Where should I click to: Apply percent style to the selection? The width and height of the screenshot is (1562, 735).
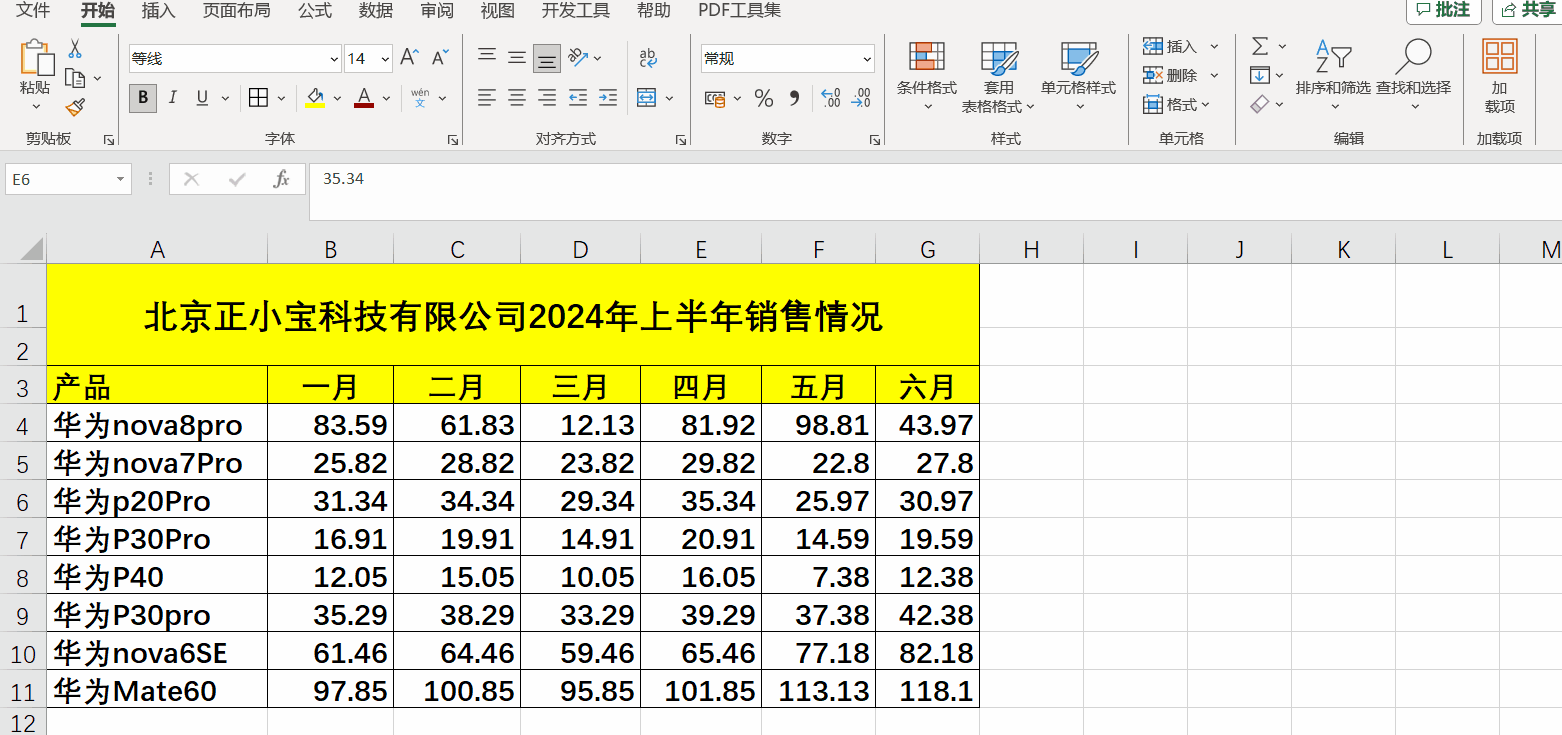tap(763, 99)
